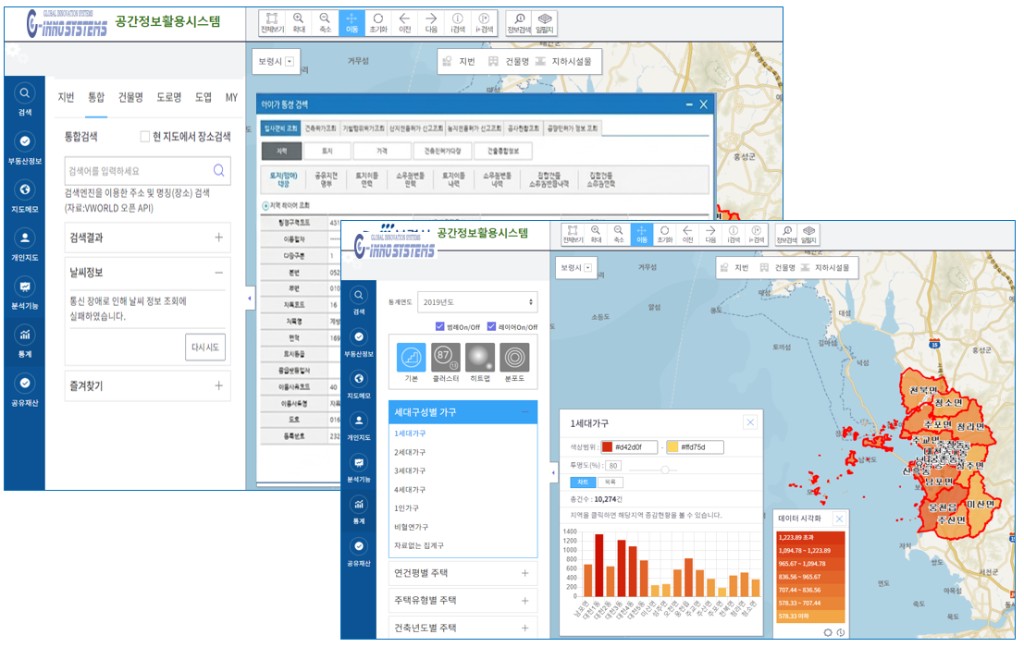Expand the 검색결과 section

point(219,238)
